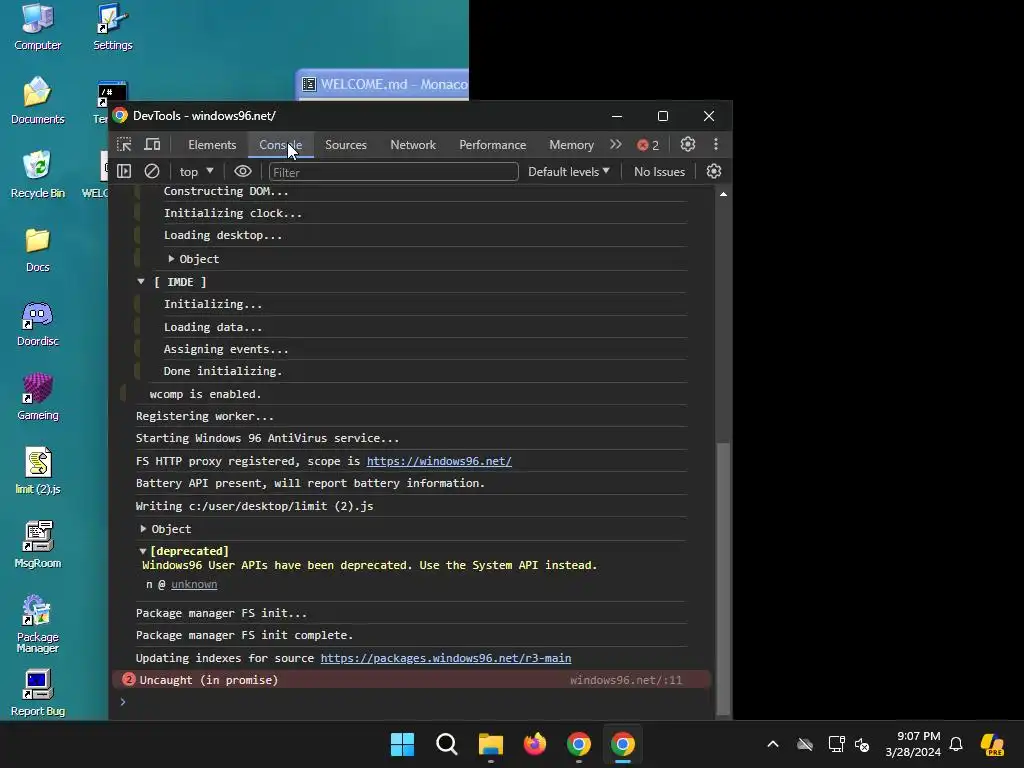
Task: Open the taskbar Search icon
Action: pos(447,744)
